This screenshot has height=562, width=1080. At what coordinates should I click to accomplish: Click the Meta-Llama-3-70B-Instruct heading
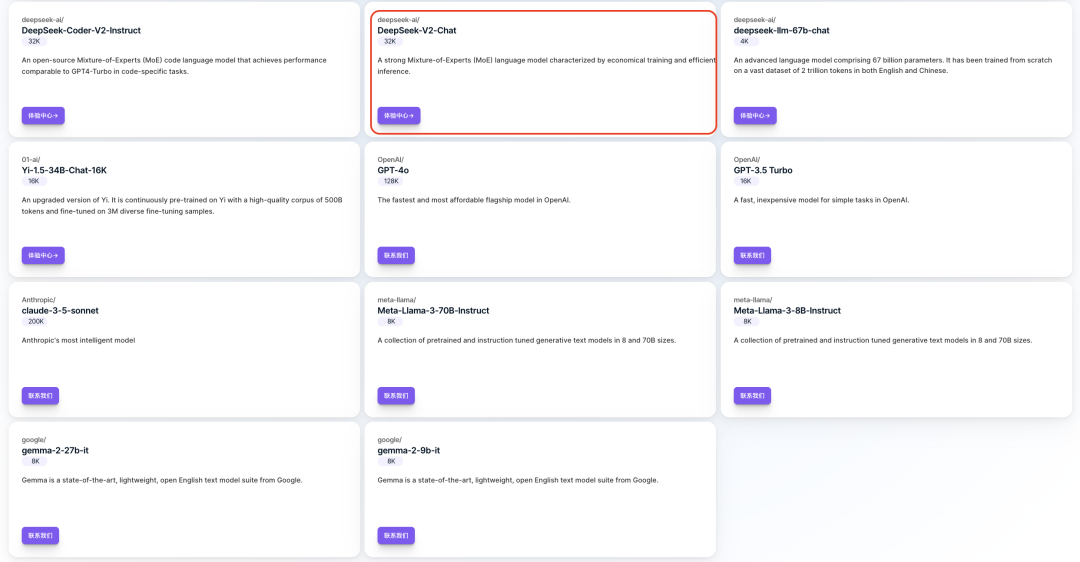click(x=433, y=310)
